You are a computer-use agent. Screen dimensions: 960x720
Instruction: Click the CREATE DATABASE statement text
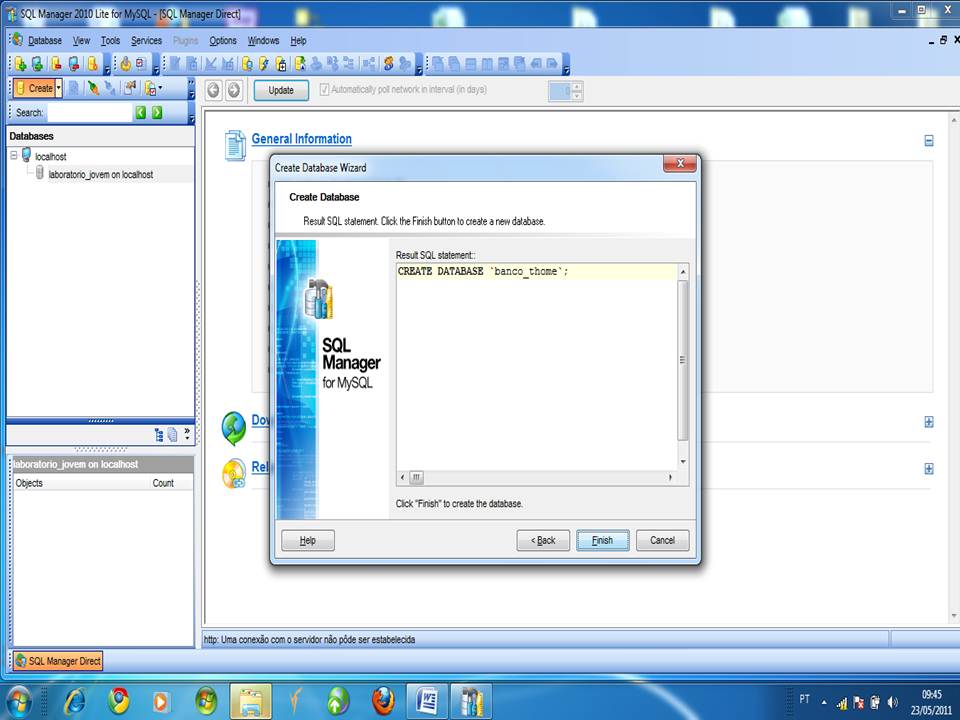point(483,271)
